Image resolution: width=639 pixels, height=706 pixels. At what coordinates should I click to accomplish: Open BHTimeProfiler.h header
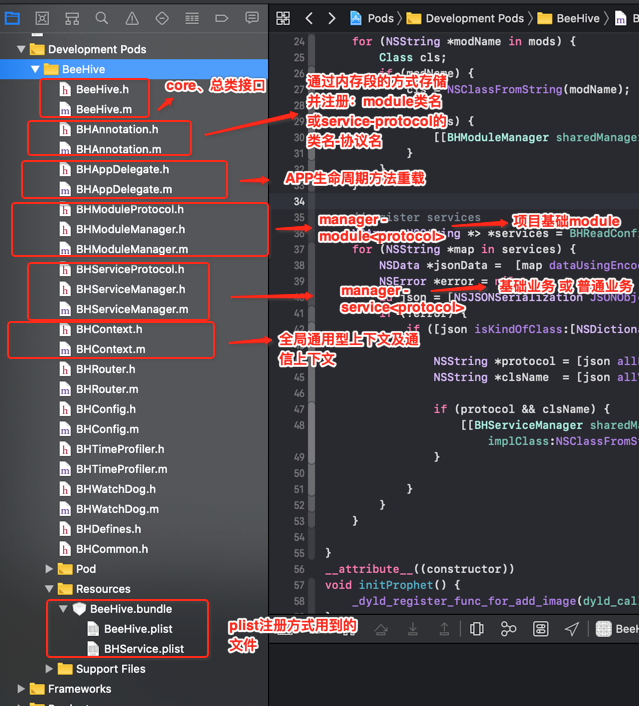point(112,449)
